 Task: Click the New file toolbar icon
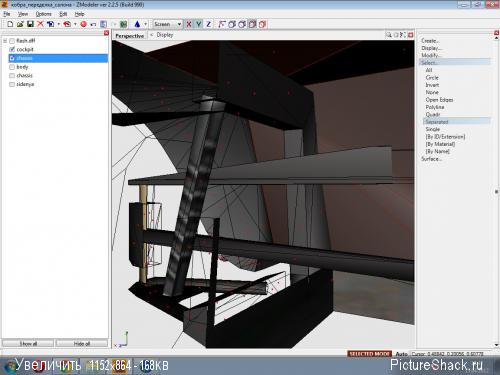[10, 24]
